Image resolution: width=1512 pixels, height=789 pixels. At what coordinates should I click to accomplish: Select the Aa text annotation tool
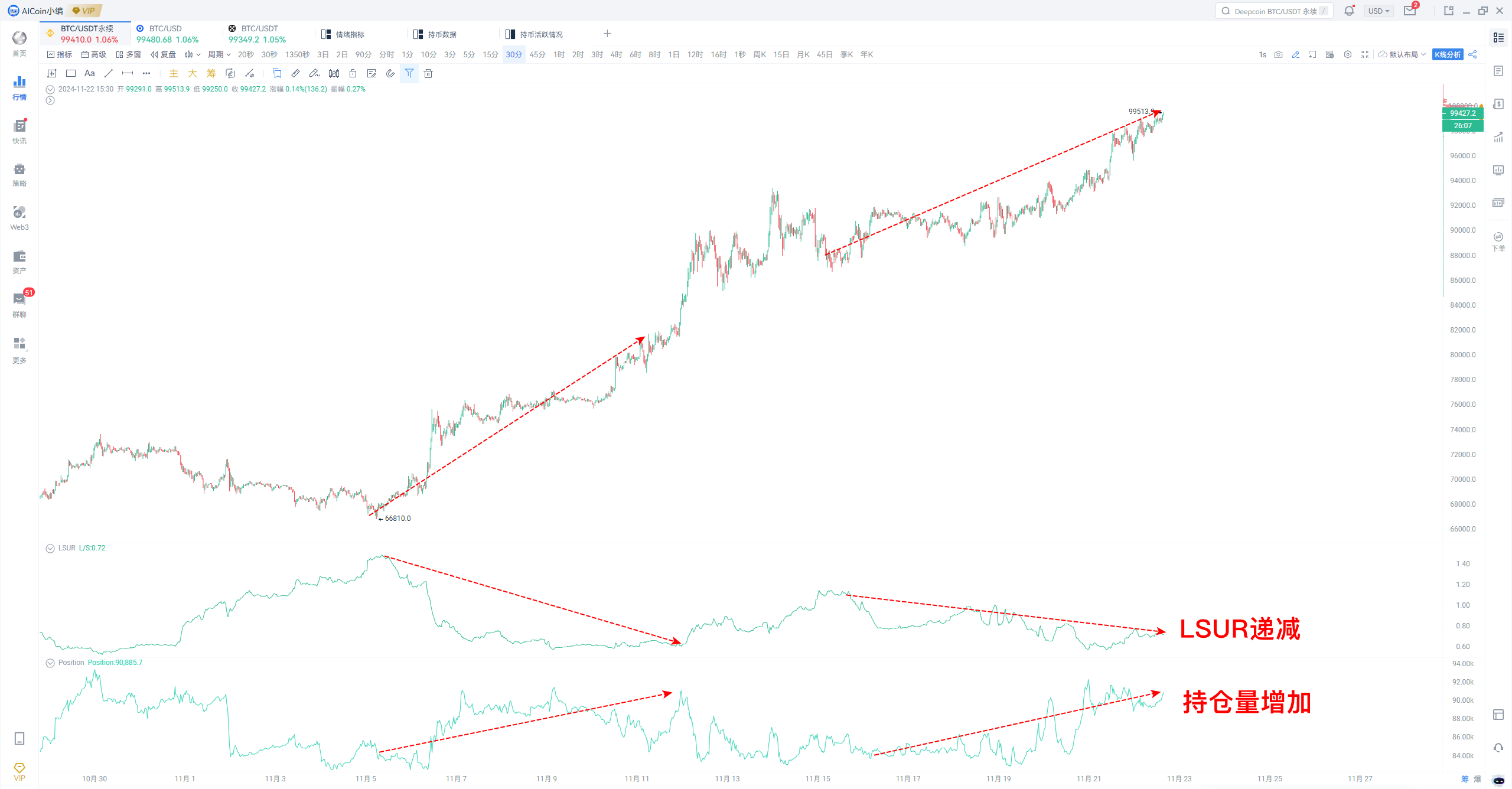90,73
